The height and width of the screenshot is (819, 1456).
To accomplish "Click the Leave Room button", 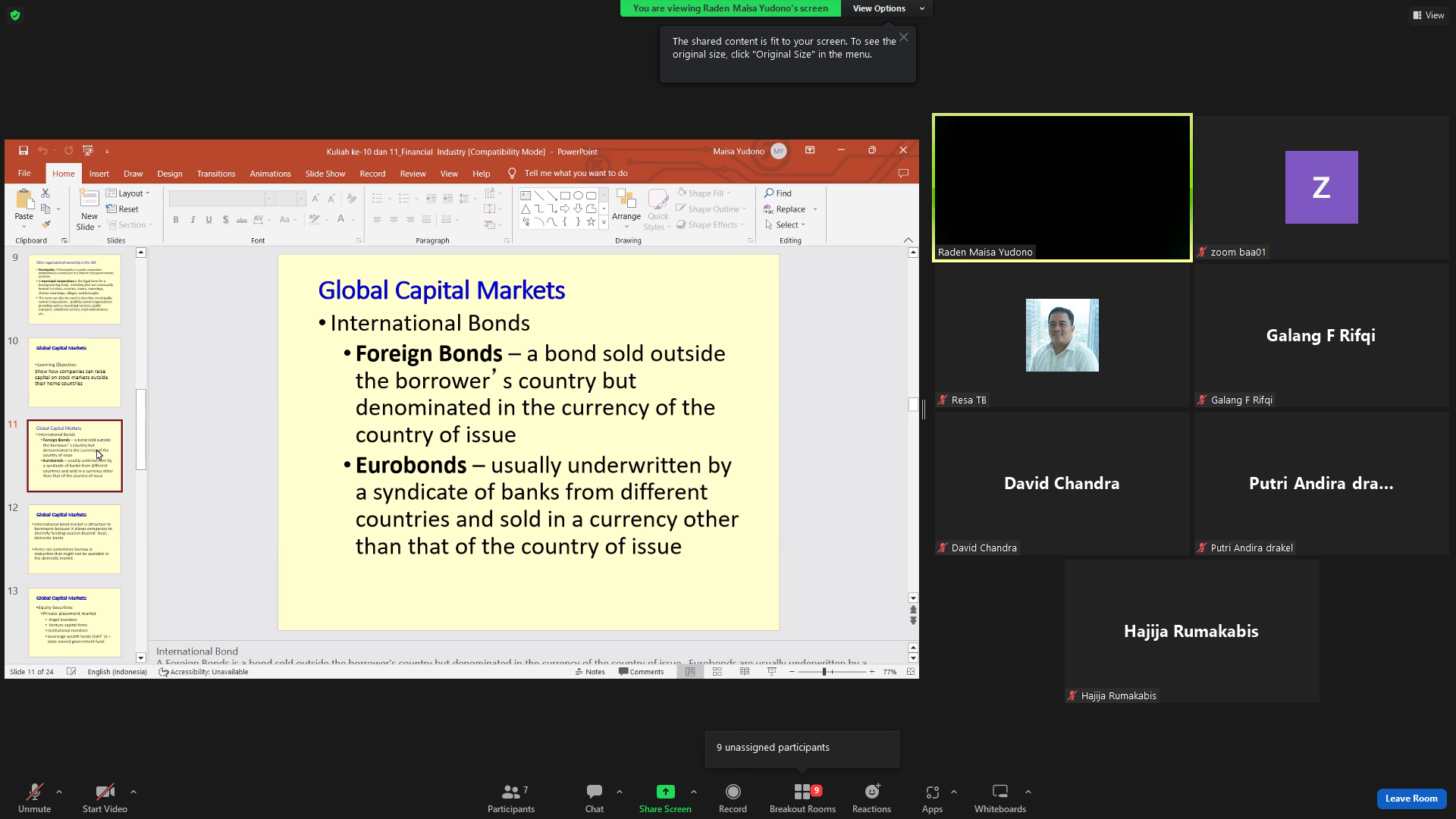I will point(1411,799).
